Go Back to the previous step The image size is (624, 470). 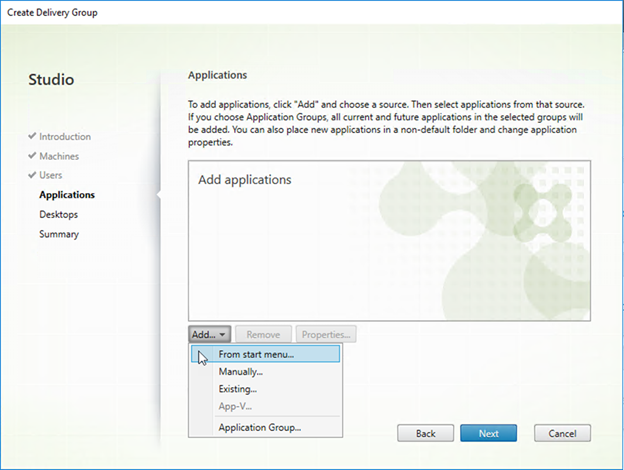click(x=425, y=433)
